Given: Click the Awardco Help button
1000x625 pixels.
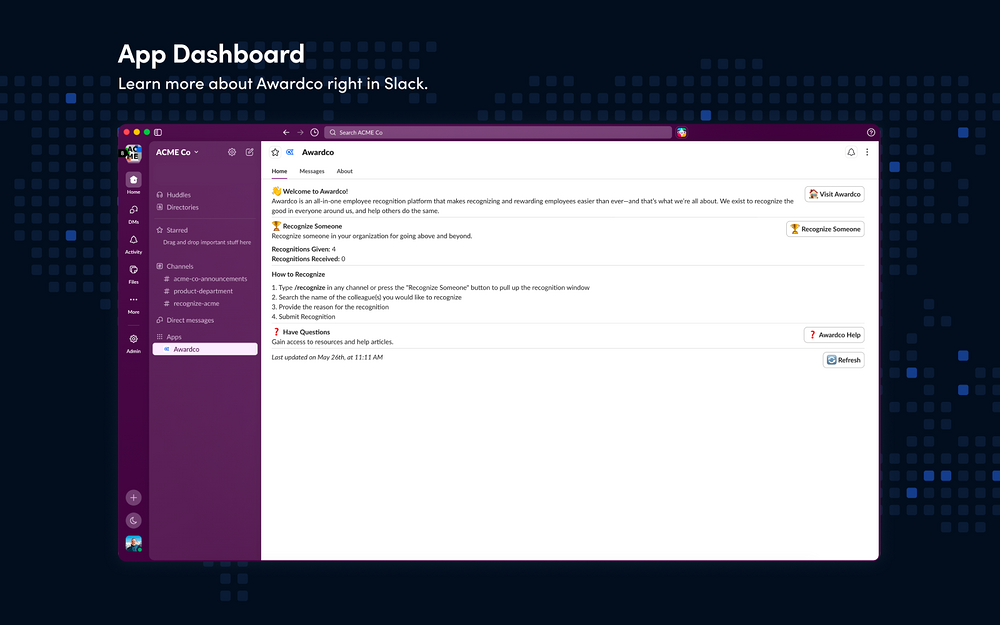Looking at the screenshot, I should click(x=834, y=335).
